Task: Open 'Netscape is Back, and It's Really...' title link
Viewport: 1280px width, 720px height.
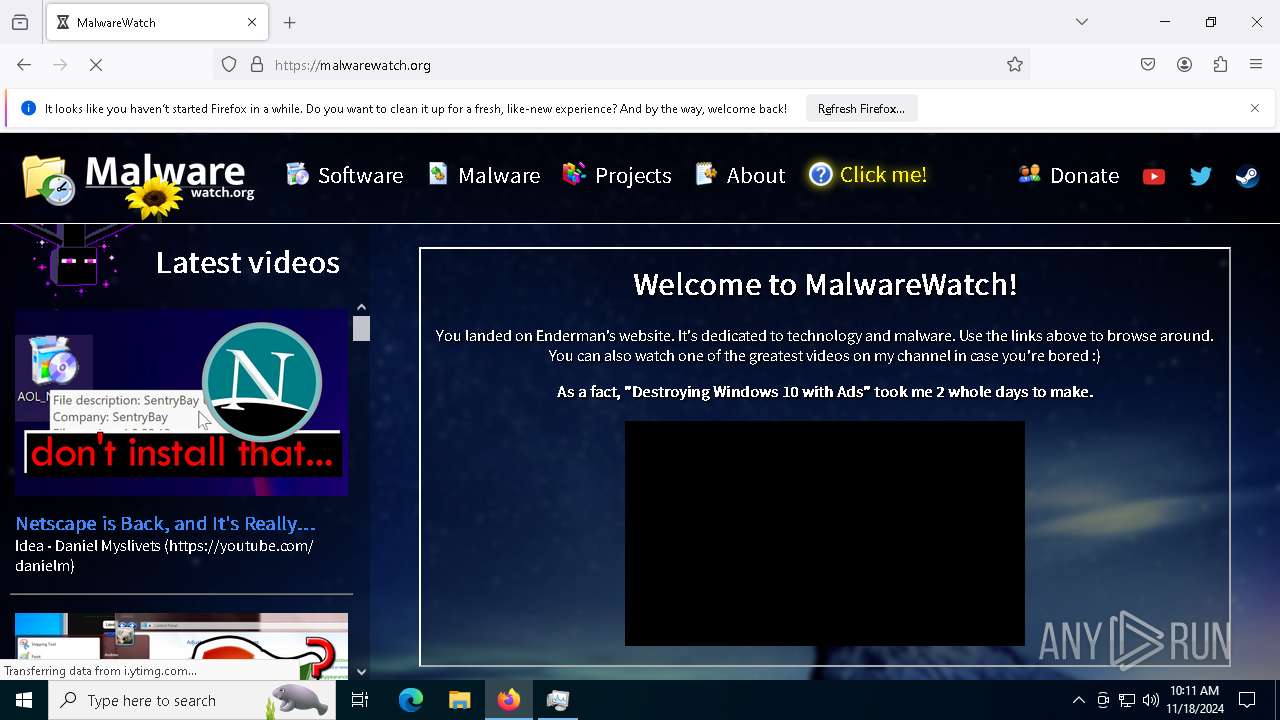Action: [166, 523]
